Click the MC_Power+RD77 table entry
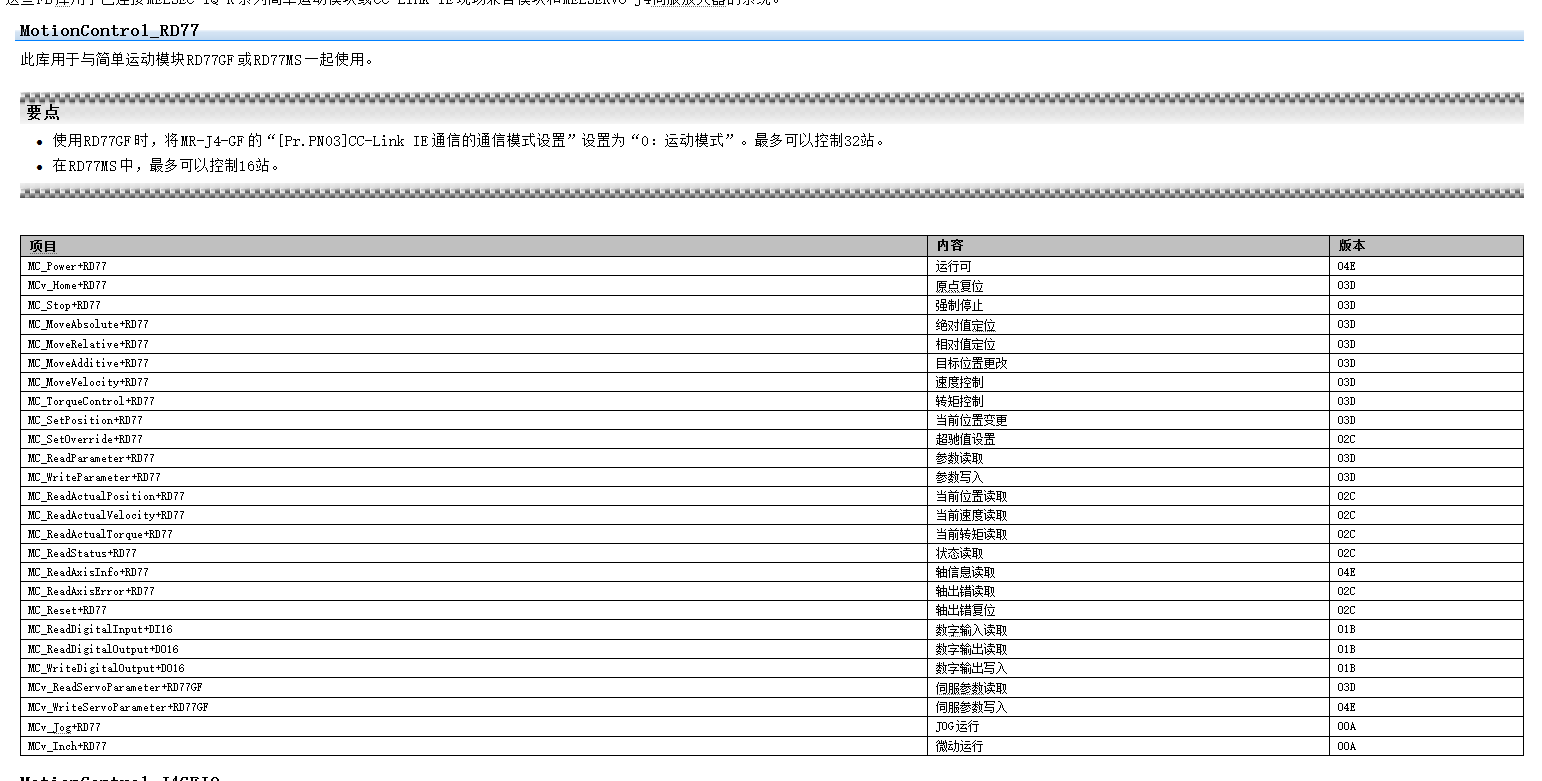Image resolution: width=1542 pixels, height=781 pixels. click(67, 267)
